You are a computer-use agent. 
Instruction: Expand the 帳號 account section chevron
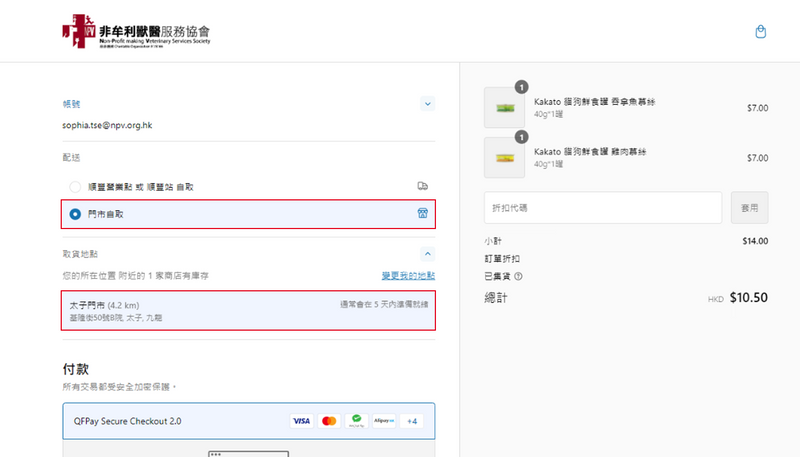[427, 103]
